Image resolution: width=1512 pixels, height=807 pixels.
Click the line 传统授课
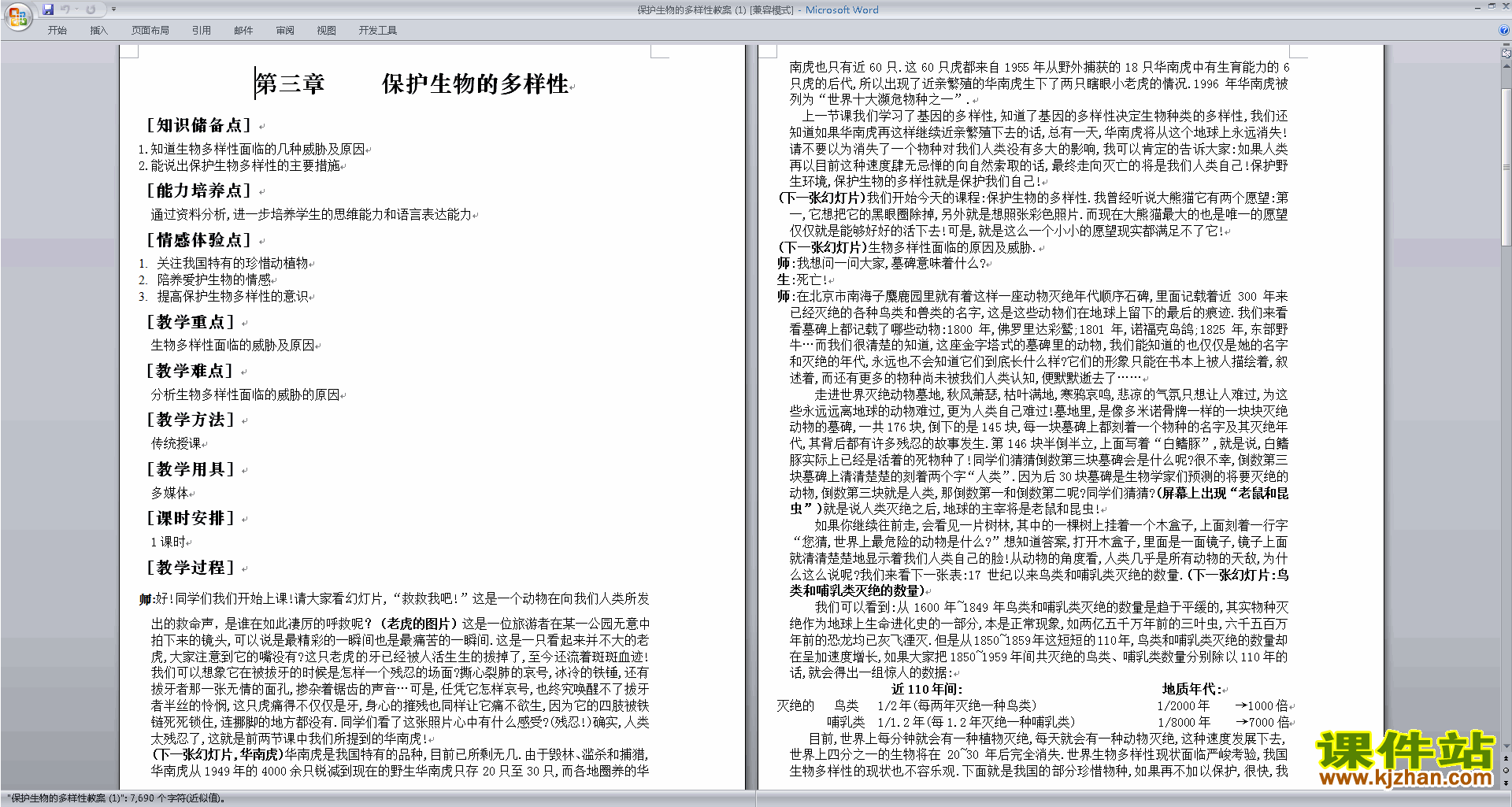[x=176, y=443]
